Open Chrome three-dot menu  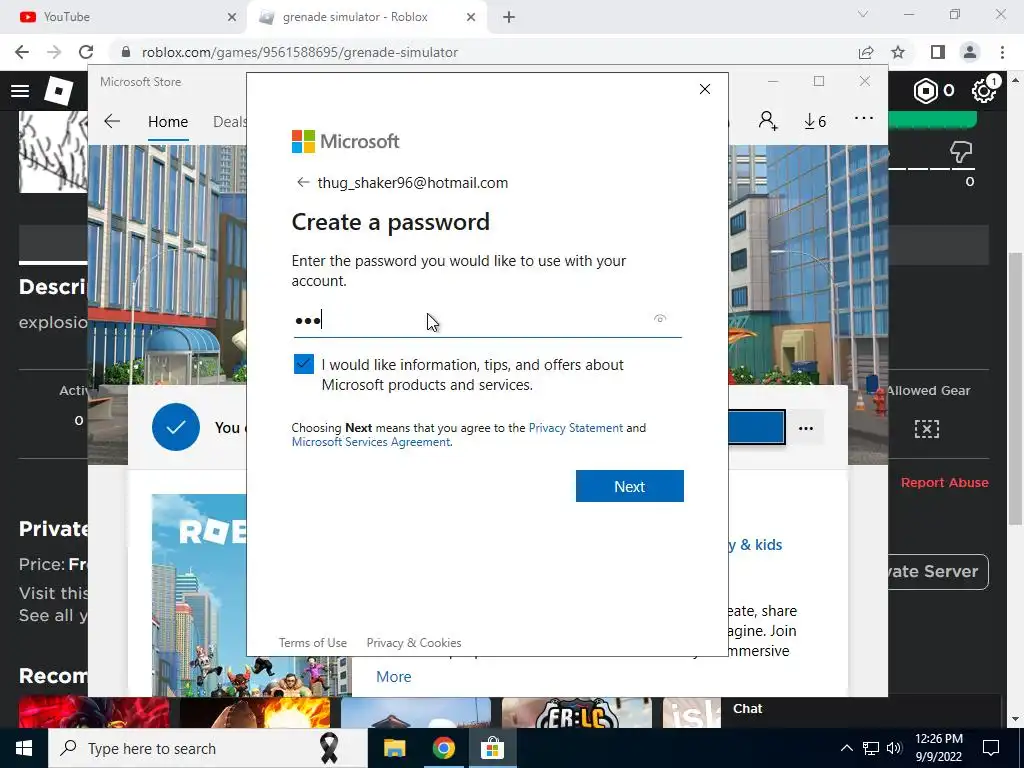[x=1002, y=52]
